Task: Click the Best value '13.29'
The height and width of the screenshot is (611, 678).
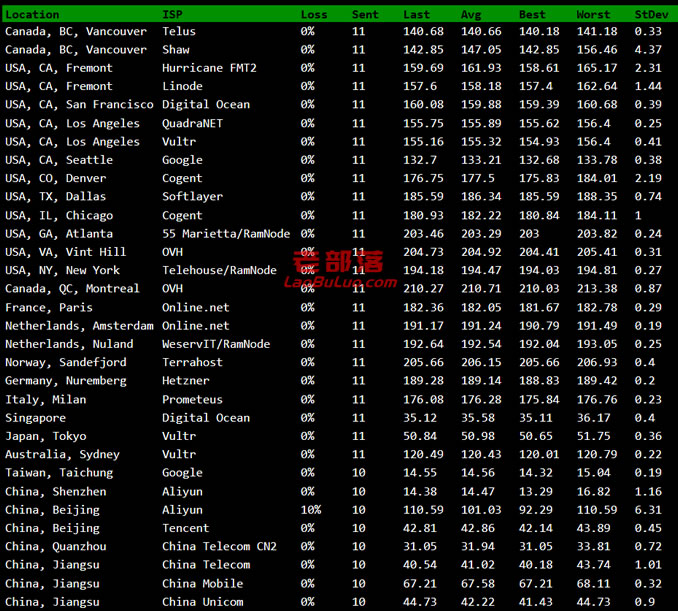Action: (x=536, y=492)
